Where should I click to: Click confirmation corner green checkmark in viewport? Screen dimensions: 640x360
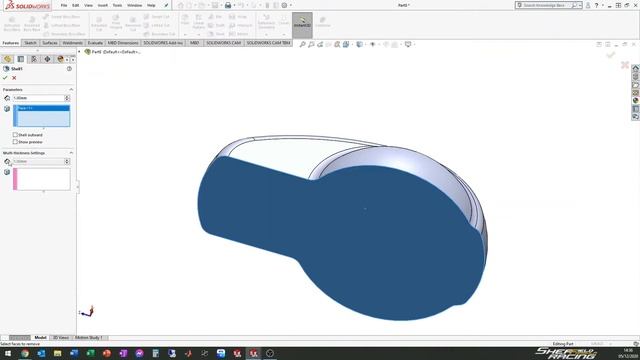(611, 54)
